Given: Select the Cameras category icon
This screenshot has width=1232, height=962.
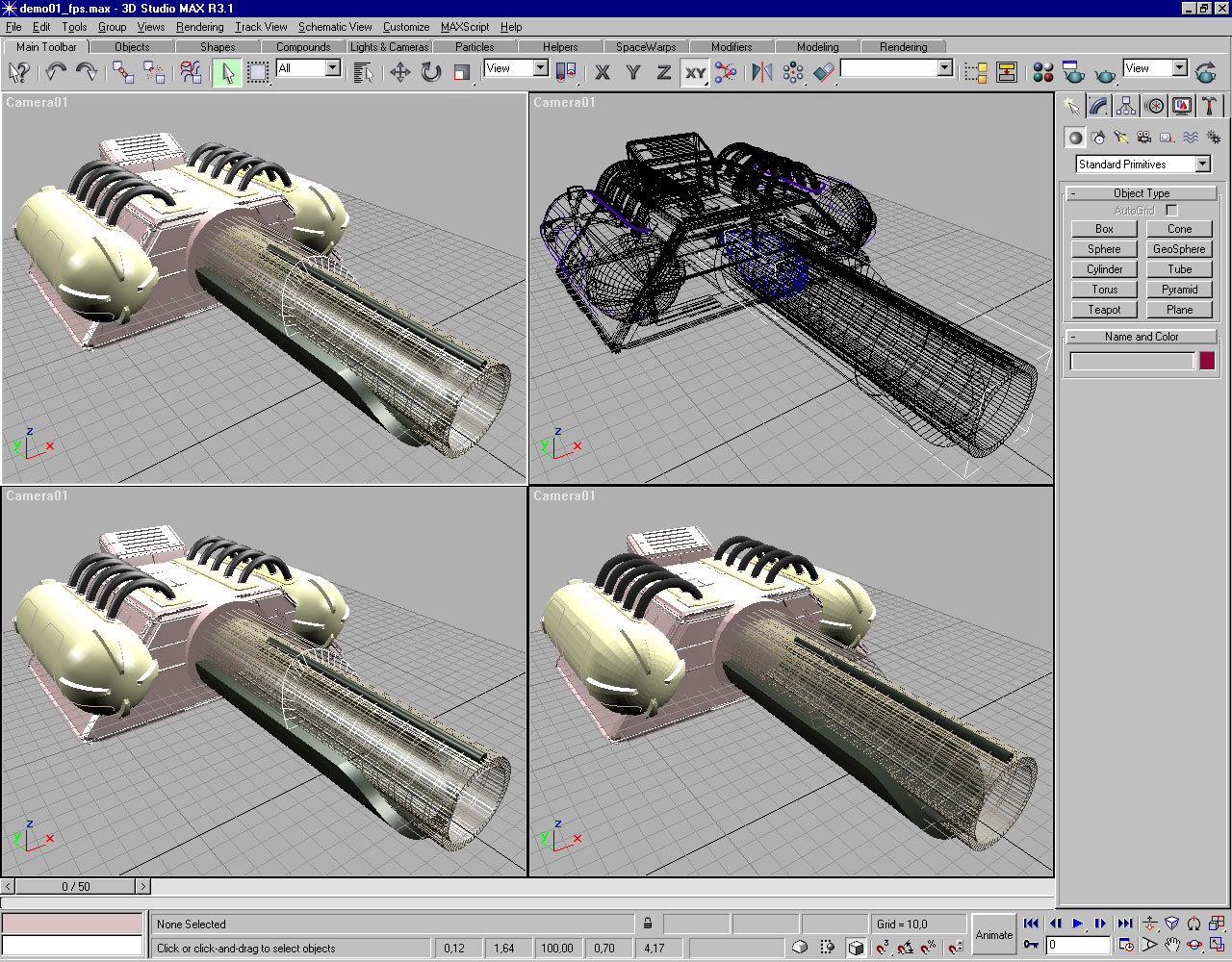Looking at the screenshot, I should point(1144,138).
